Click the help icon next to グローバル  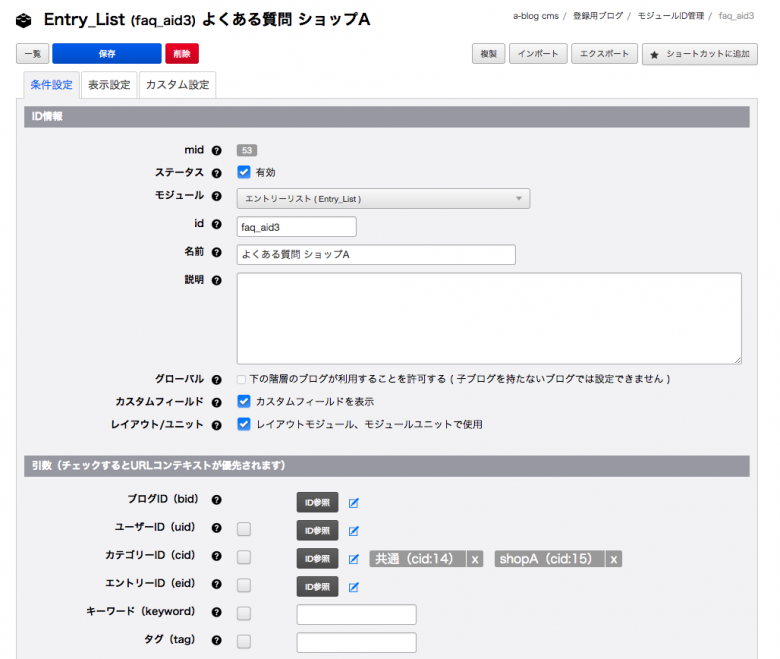(216, 380)
